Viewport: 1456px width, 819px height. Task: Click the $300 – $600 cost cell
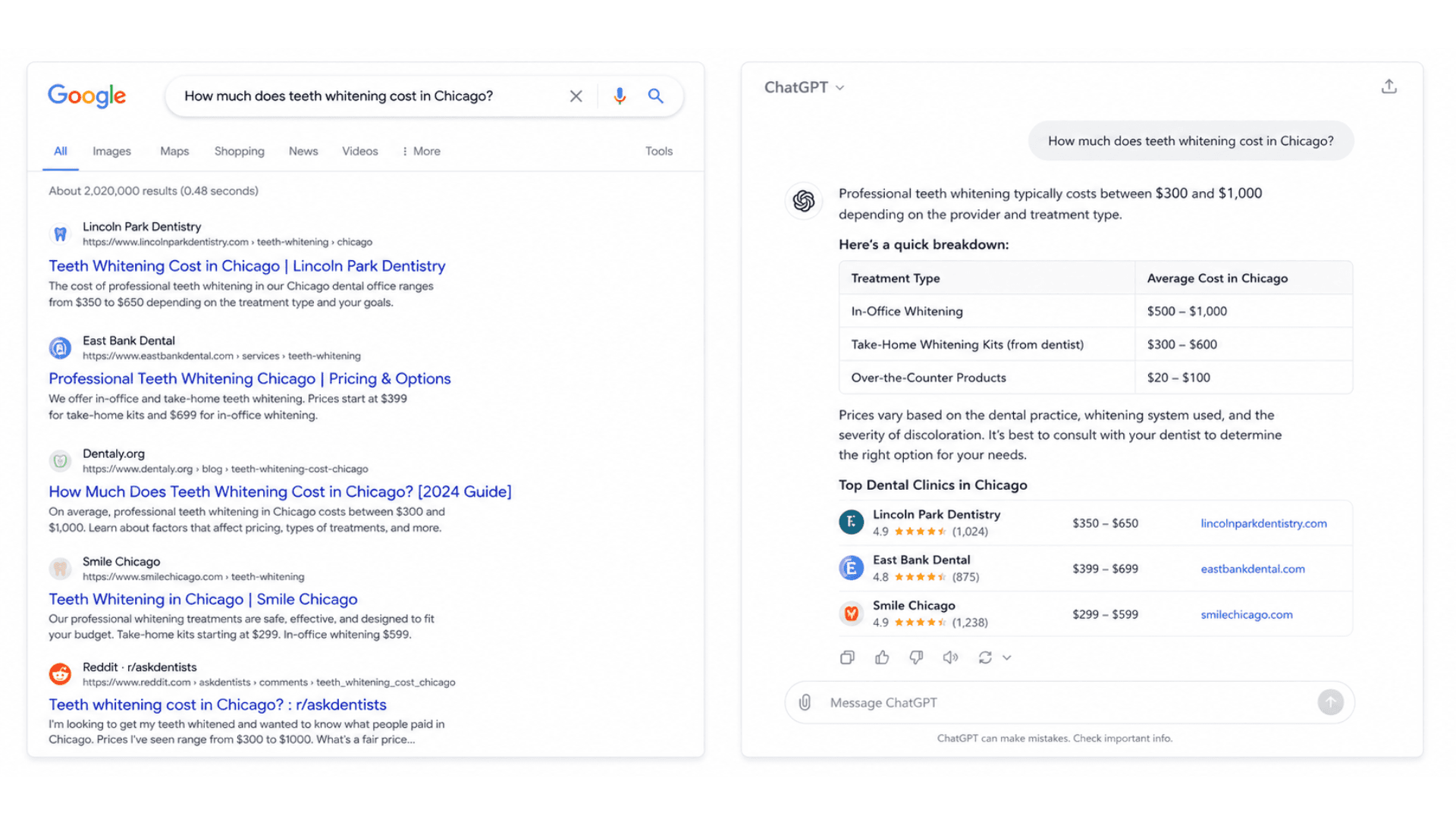pos(1244,344)
